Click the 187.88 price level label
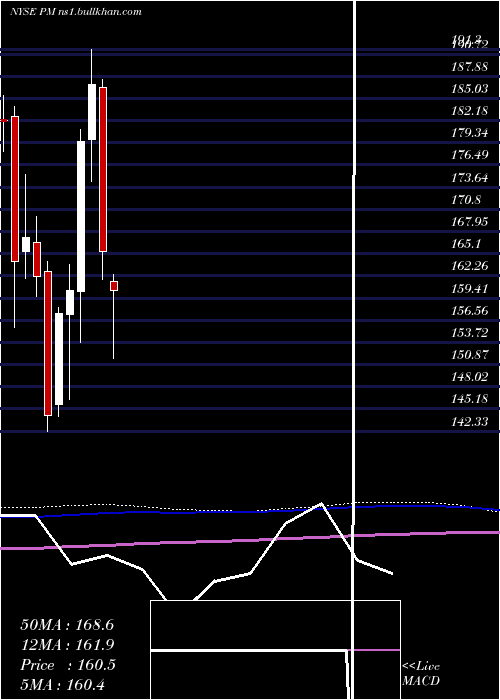 pyautogui.click(x=469, y=67)
